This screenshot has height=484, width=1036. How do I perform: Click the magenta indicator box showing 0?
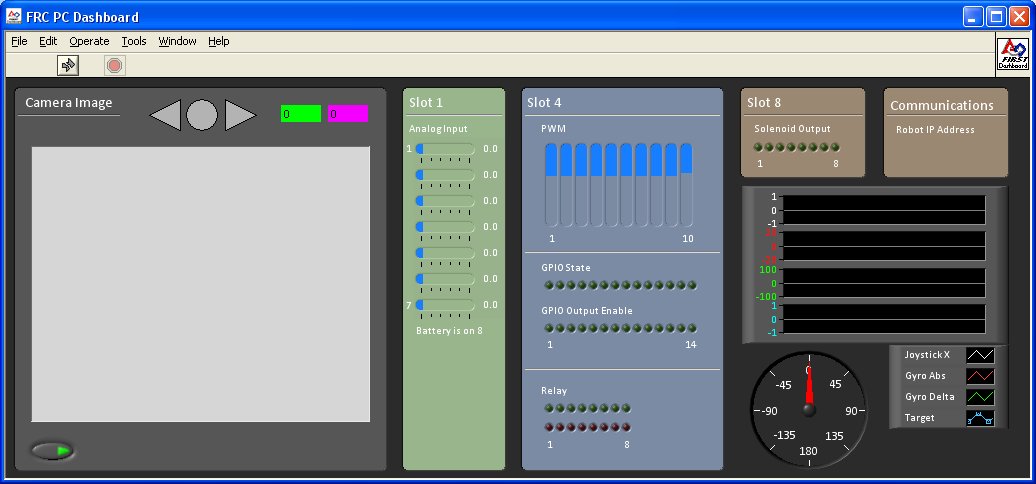[x=348, y=114]
